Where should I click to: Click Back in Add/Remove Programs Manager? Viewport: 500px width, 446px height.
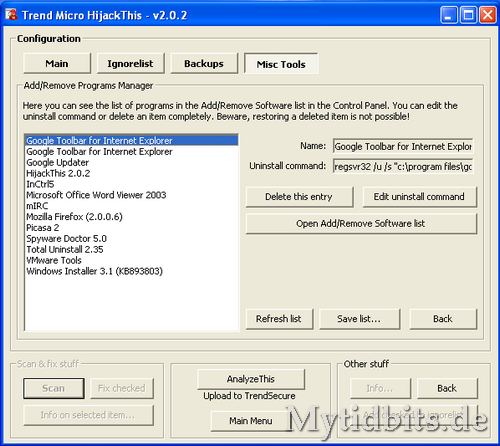point(443,319)
